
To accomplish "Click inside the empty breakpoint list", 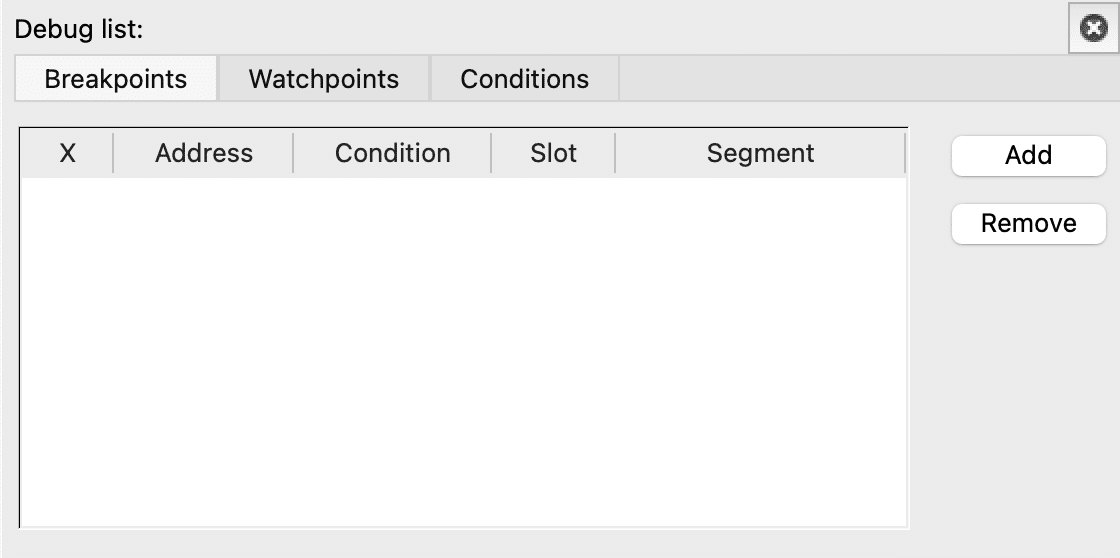I will tap(463, 350).
